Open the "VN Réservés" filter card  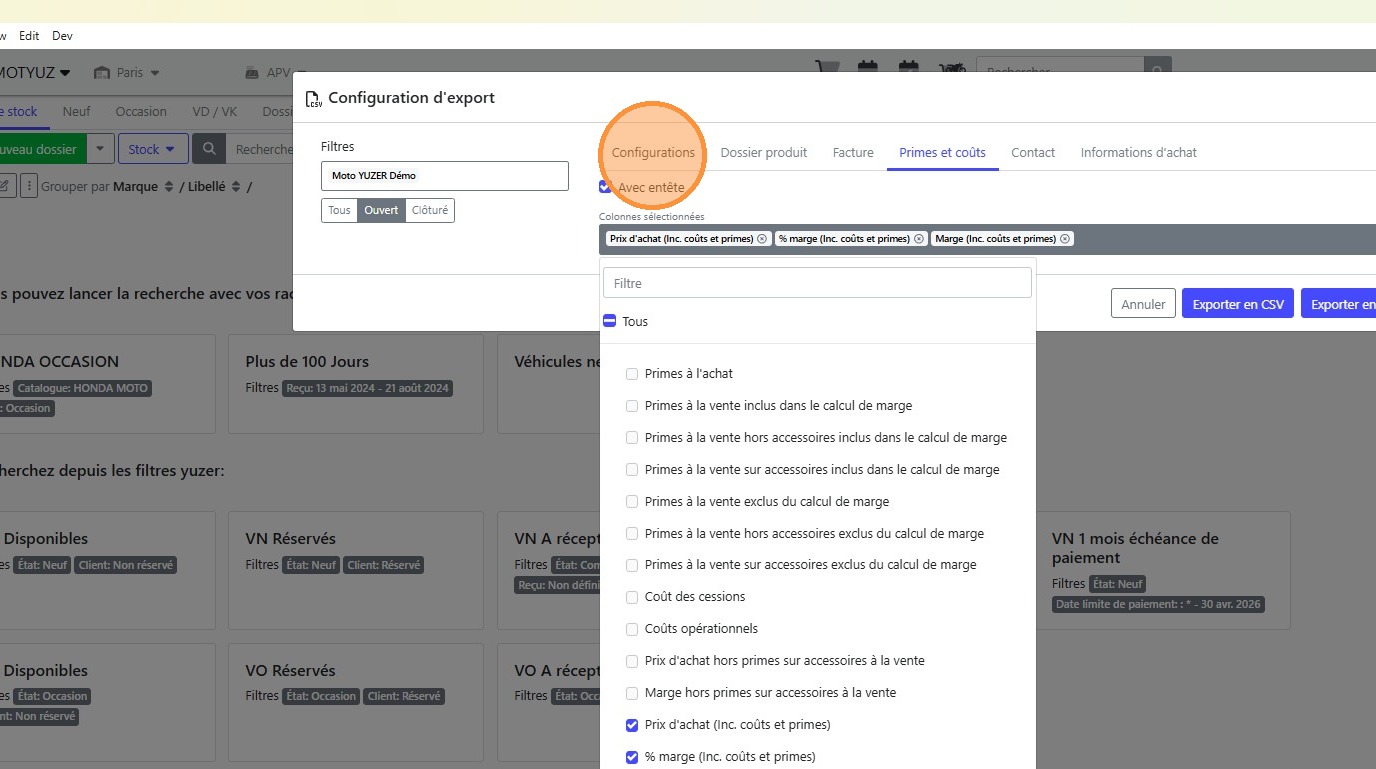(355, 570)
